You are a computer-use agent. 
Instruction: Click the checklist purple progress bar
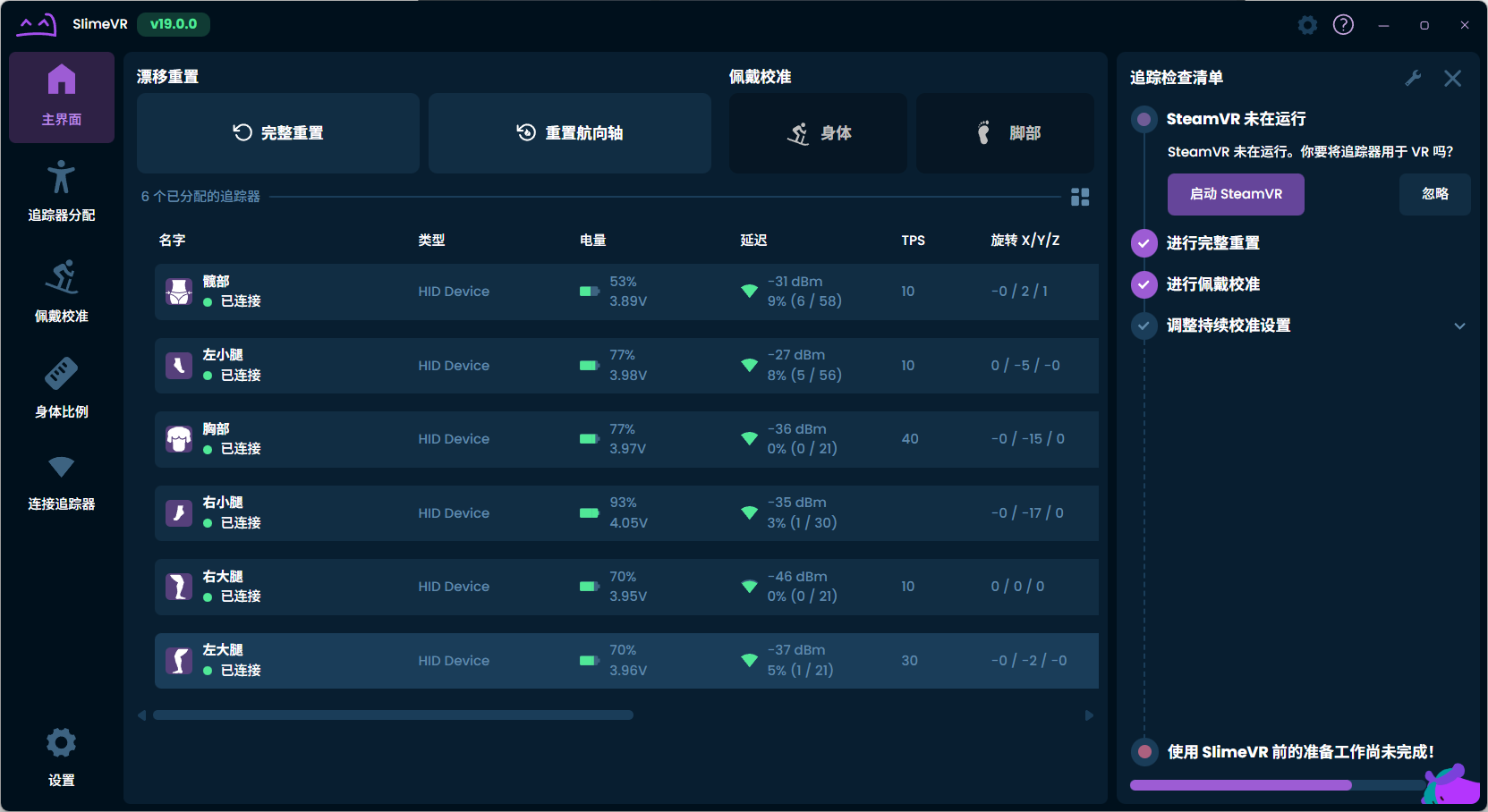tap(1241, 785)
